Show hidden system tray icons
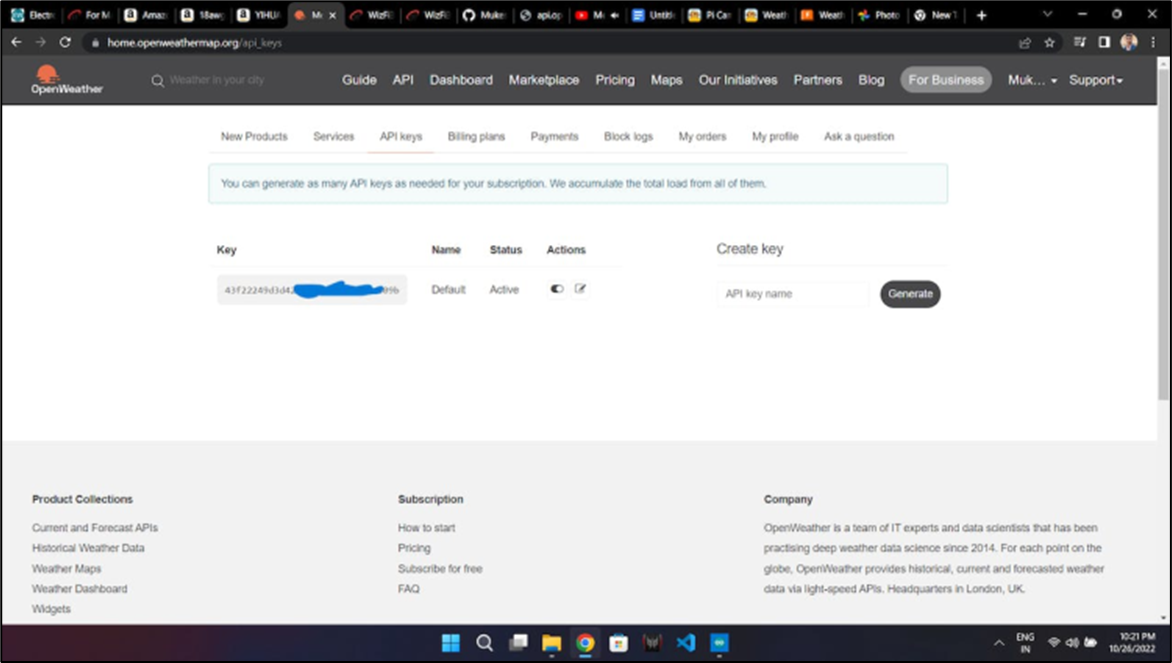Screen dimensions: 1172x663 tap(999, 643)
